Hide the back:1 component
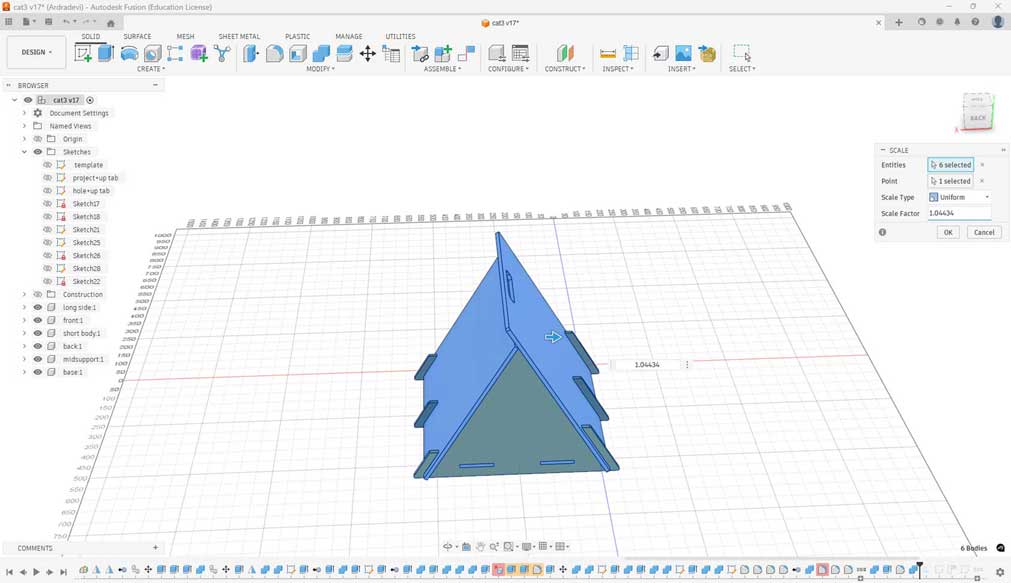The height and width of the screenshot is (583, 1011). [x=37, y=346]
